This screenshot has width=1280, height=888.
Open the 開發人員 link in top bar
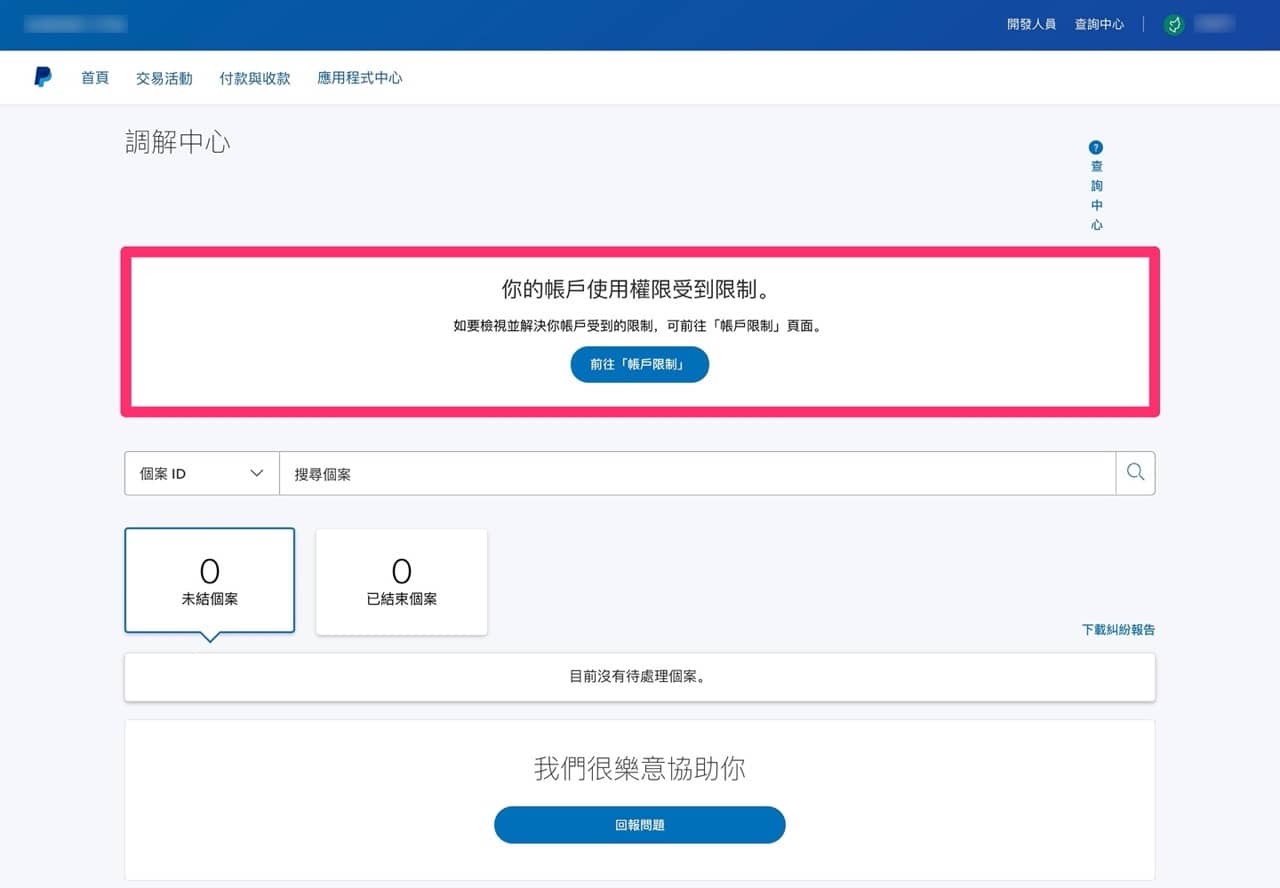click(x=1031, y=24)
